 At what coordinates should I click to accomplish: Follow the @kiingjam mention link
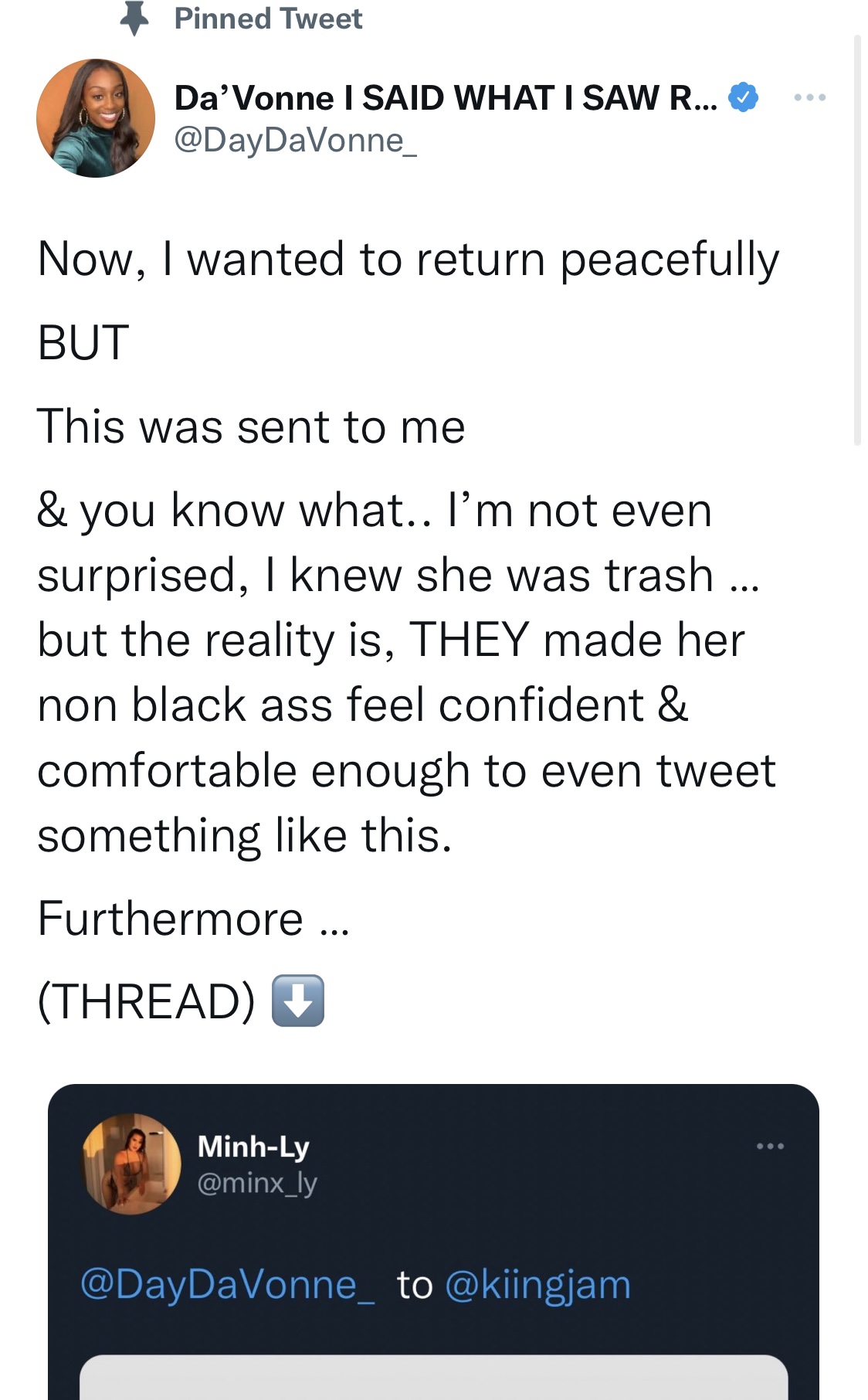click(x=538, y=1285)
